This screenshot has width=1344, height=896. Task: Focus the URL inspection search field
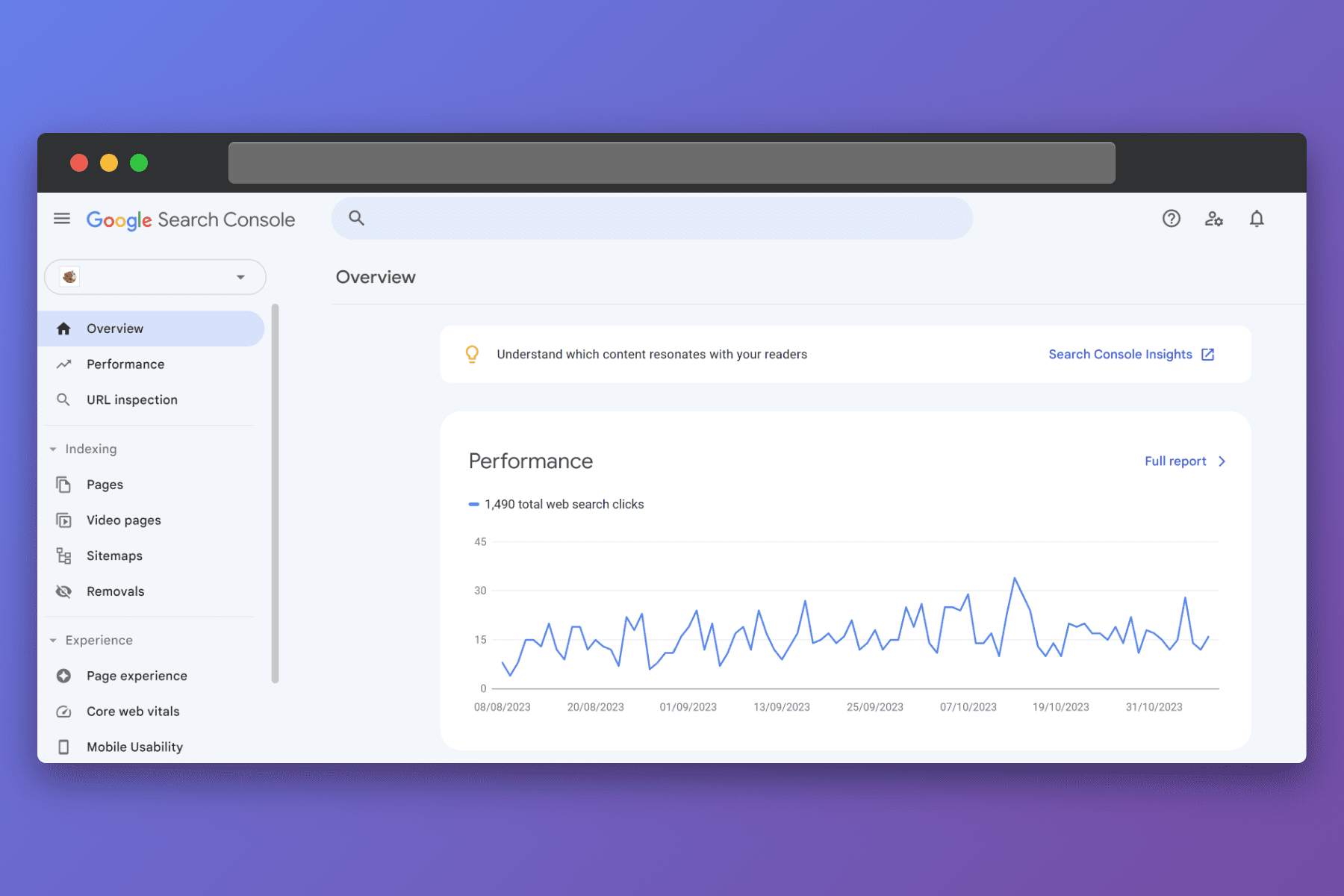tap(652, 218)
